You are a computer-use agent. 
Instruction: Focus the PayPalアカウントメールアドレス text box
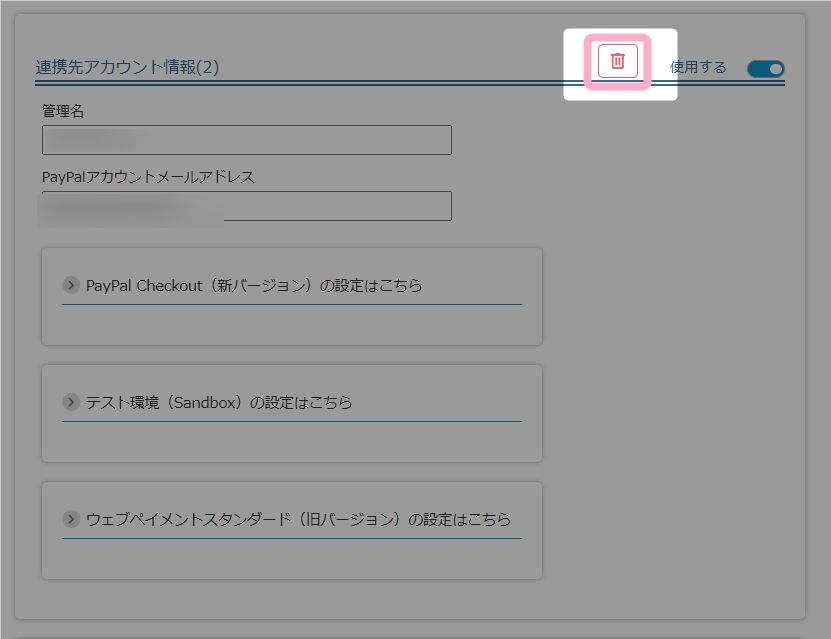point(247,206)
